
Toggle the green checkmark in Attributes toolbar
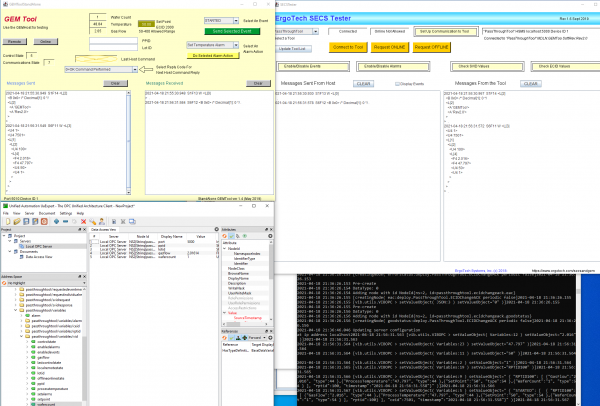pyautogui.click(x=232, y=236)
